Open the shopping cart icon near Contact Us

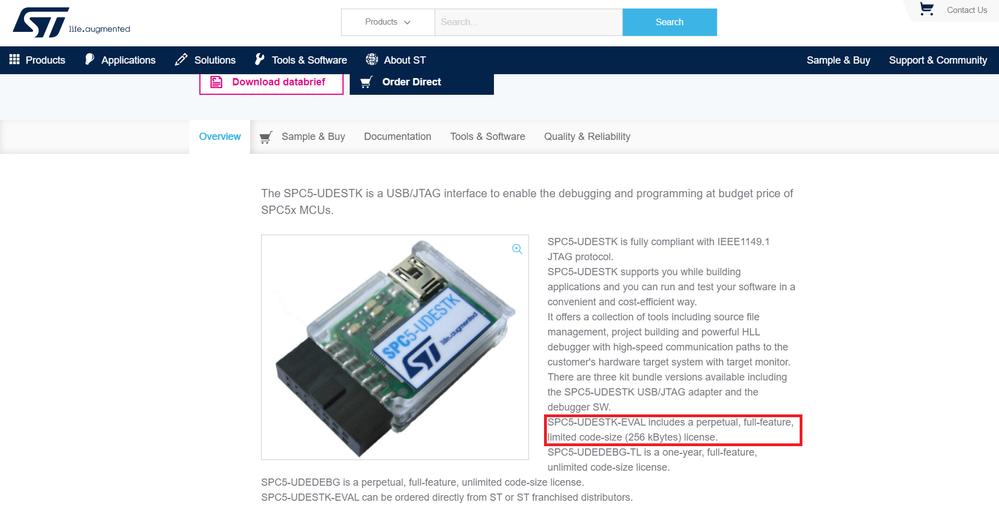pos(926,9)
